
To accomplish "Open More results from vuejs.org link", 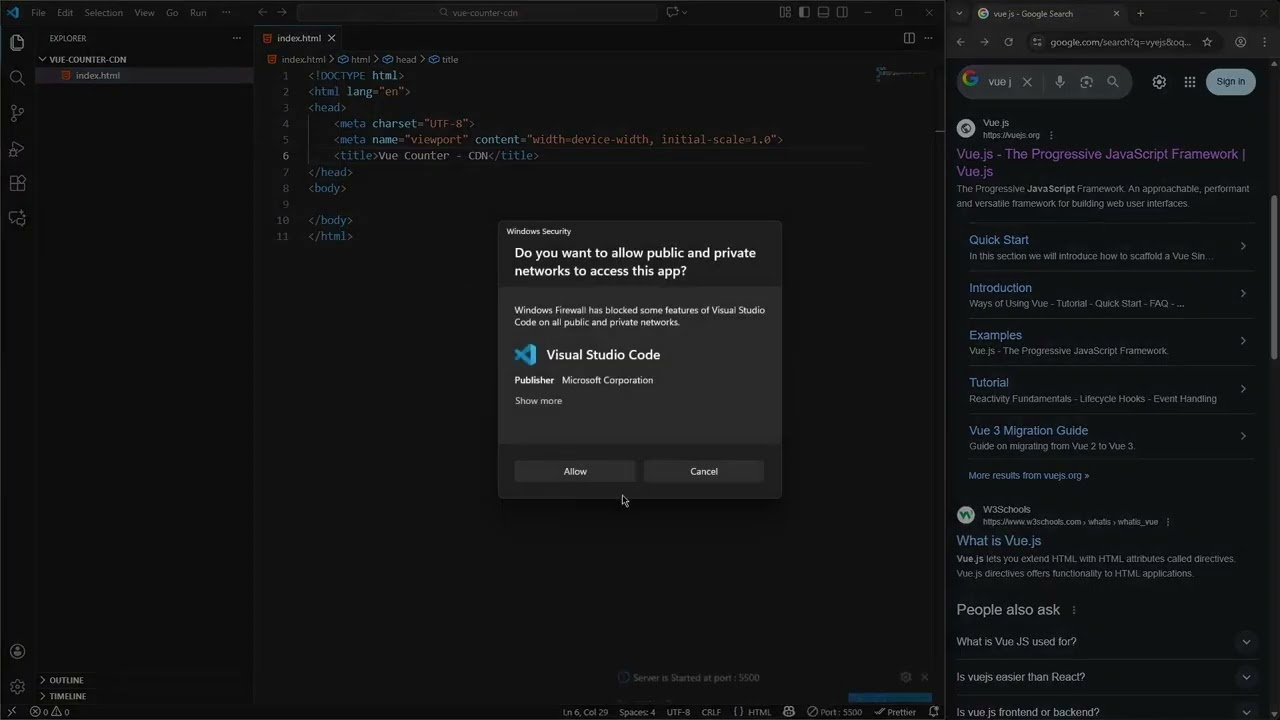I will tap(1028, 476).
